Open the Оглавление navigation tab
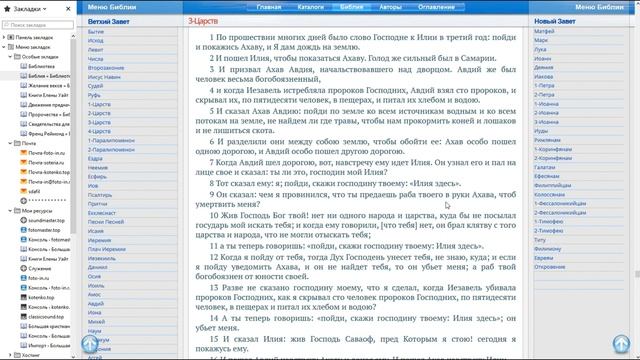The width and height of the screenshot is (640, 360). coord(436,7)
